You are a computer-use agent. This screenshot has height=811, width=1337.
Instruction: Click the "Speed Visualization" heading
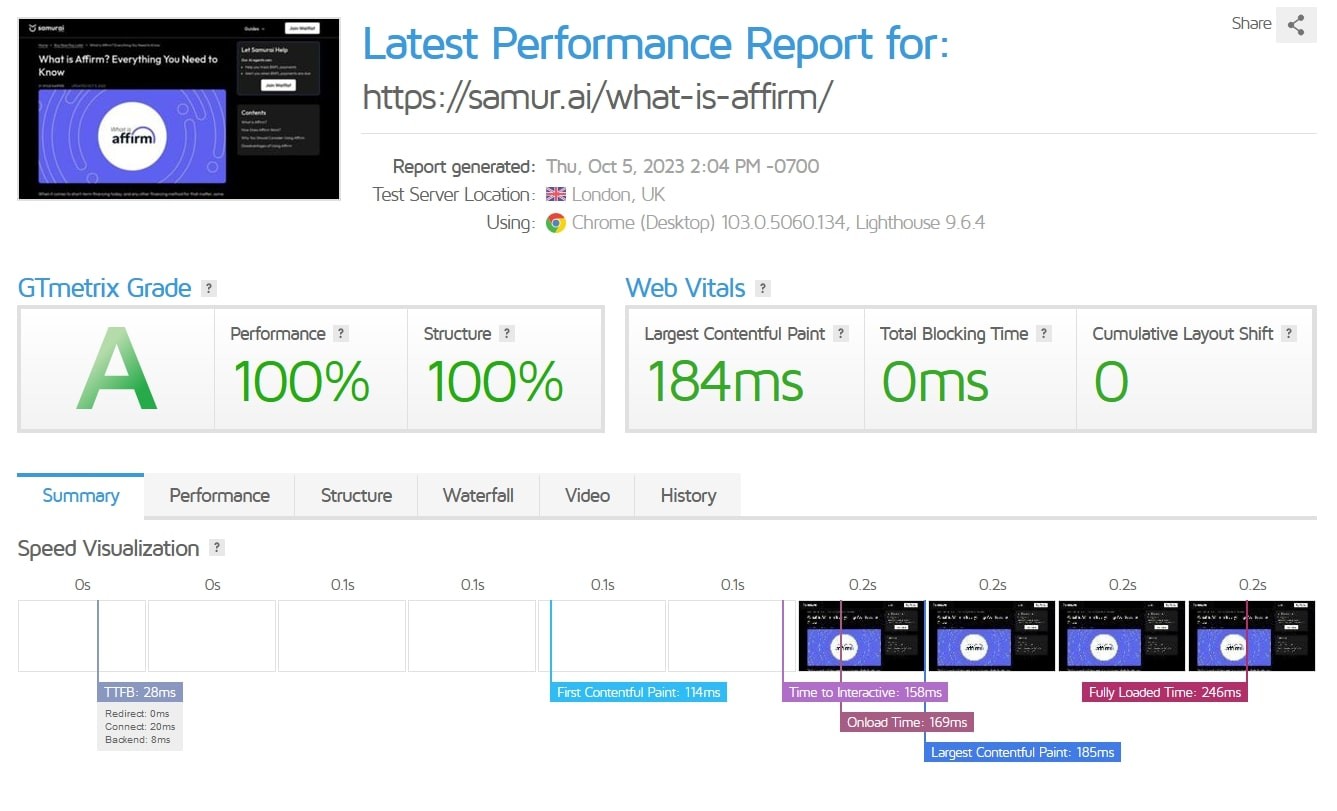click(x=109, y=548)
